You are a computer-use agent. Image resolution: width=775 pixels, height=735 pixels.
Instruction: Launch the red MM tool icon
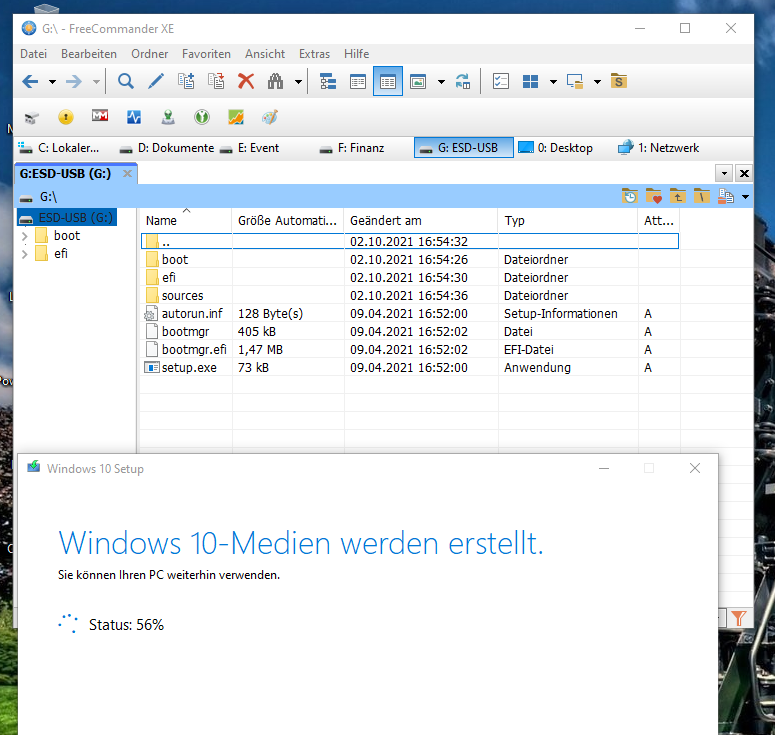point(100,116)
